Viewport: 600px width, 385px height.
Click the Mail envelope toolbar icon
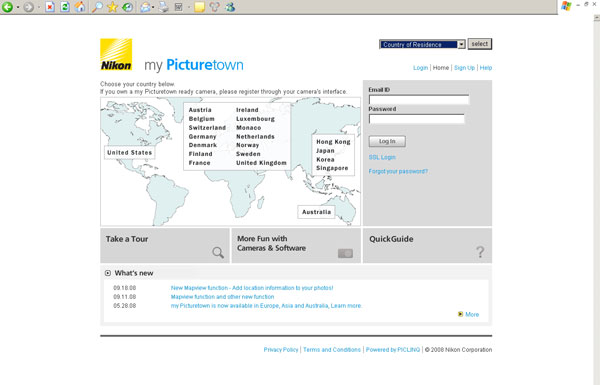click(145, 7)
